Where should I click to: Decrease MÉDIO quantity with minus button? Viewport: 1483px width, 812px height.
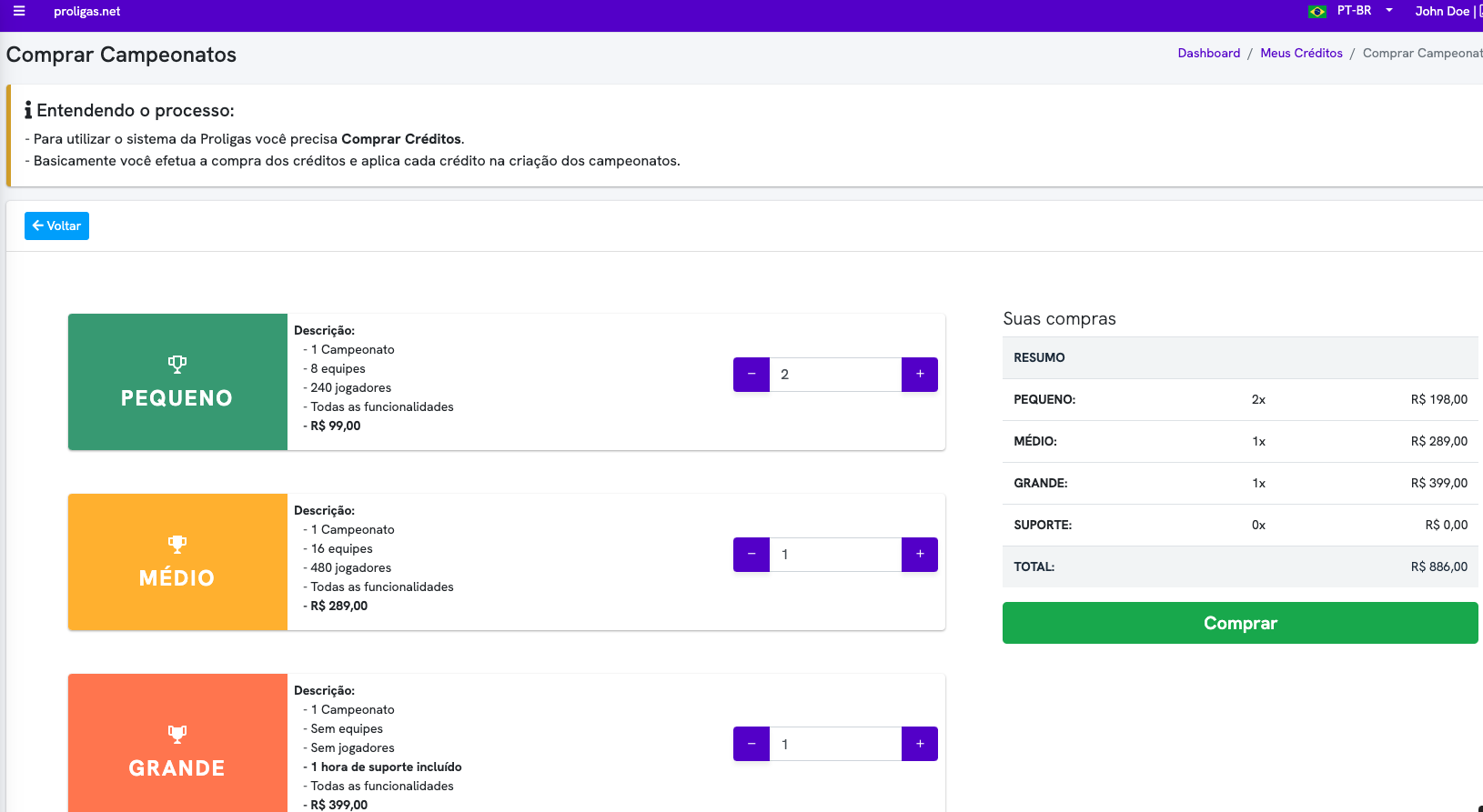[x=752, y=555]
